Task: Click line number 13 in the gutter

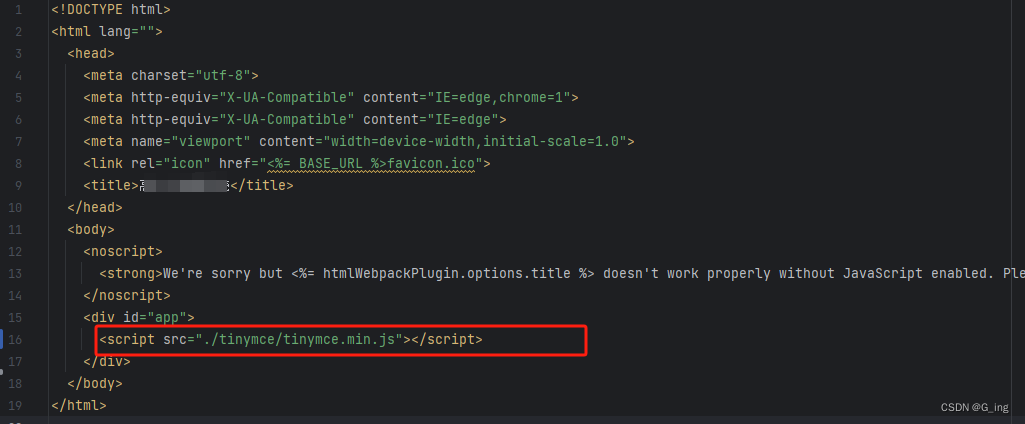Action: point(15,274)
